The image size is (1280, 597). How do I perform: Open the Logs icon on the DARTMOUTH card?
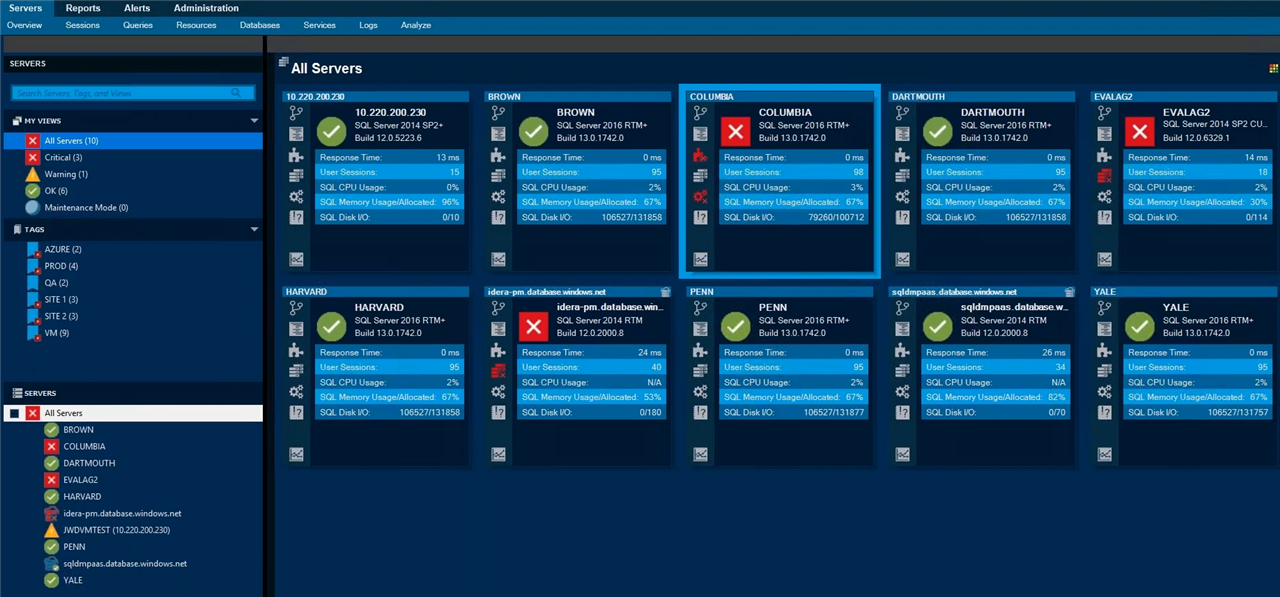902,218
